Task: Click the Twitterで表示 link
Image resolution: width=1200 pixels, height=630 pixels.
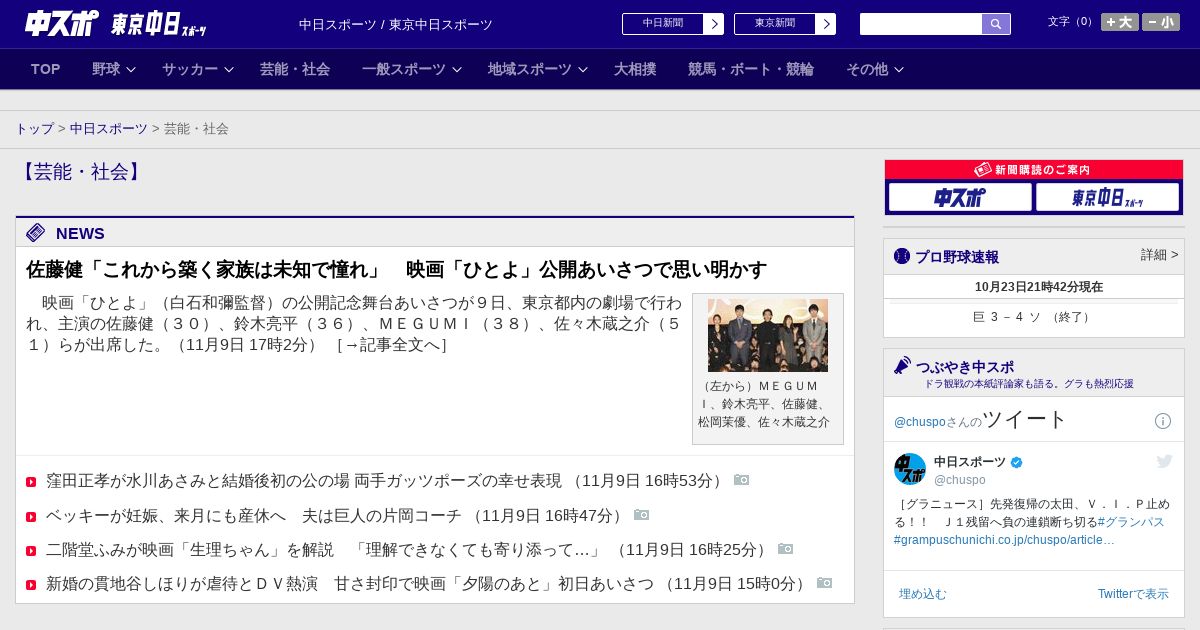Action: [x=1133, y=594]
